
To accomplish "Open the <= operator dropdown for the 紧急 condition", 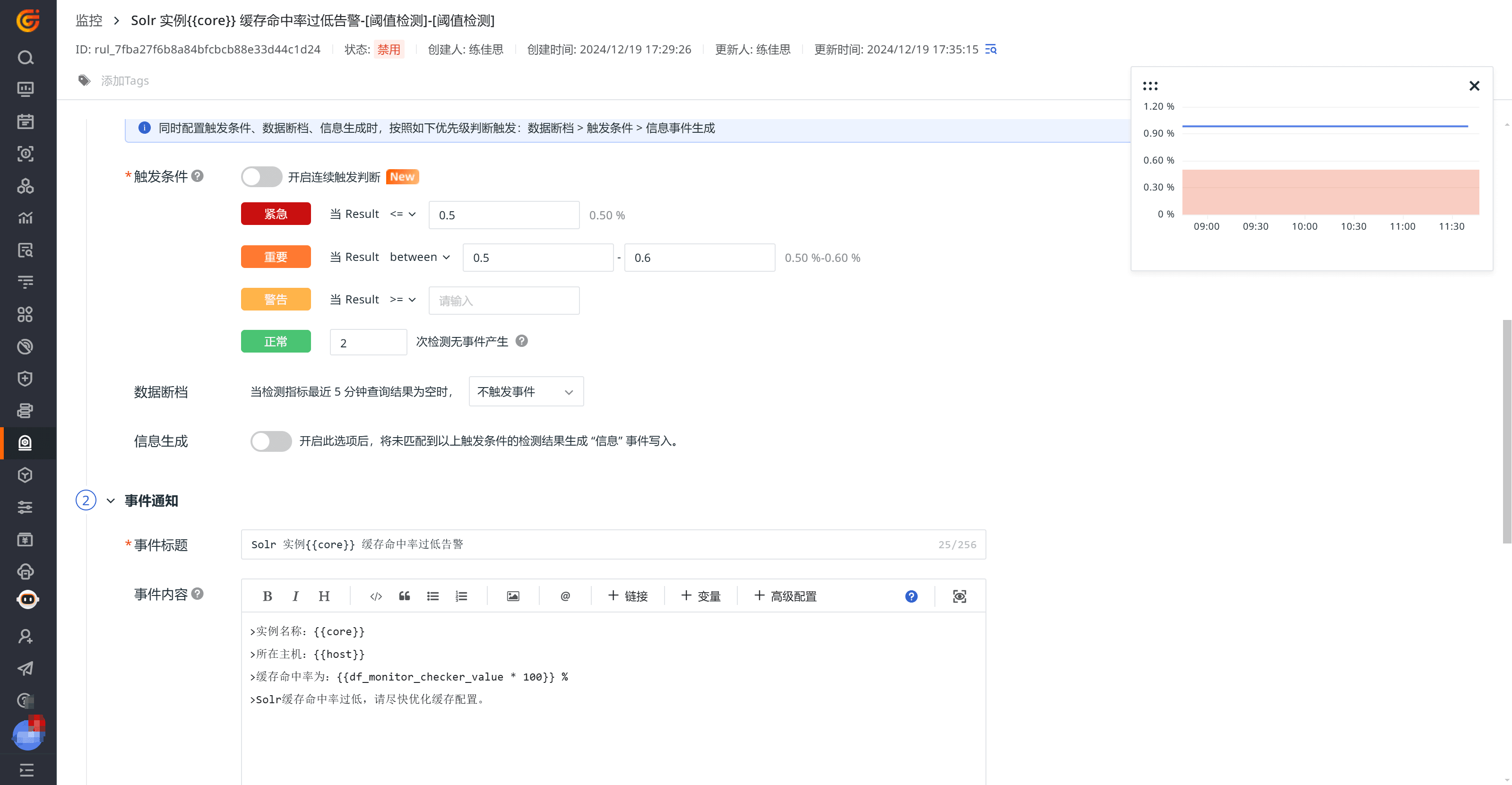I will click(403, 214).
